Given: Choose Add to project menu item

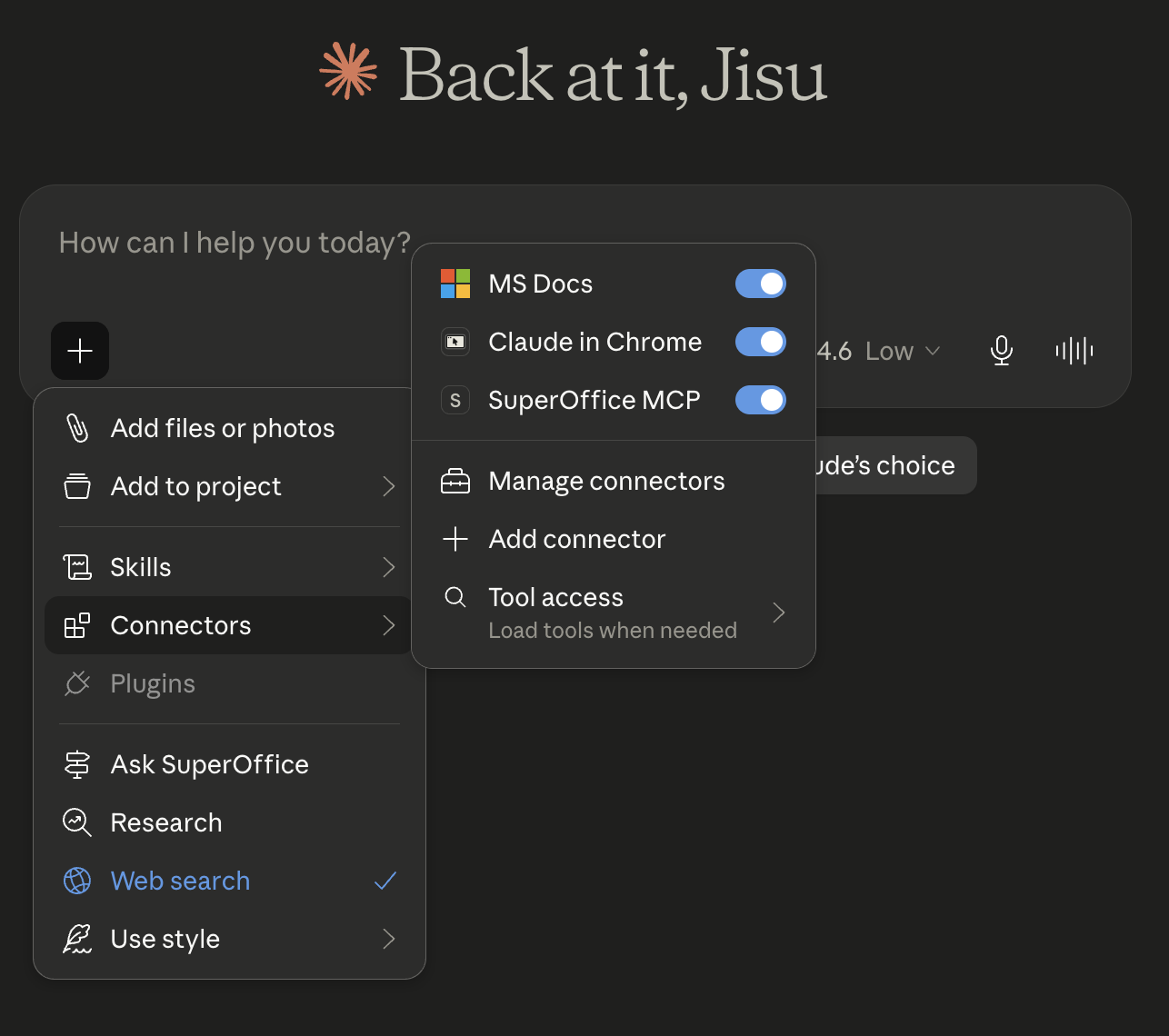Looking at the screenshot, I should point(229,486).
